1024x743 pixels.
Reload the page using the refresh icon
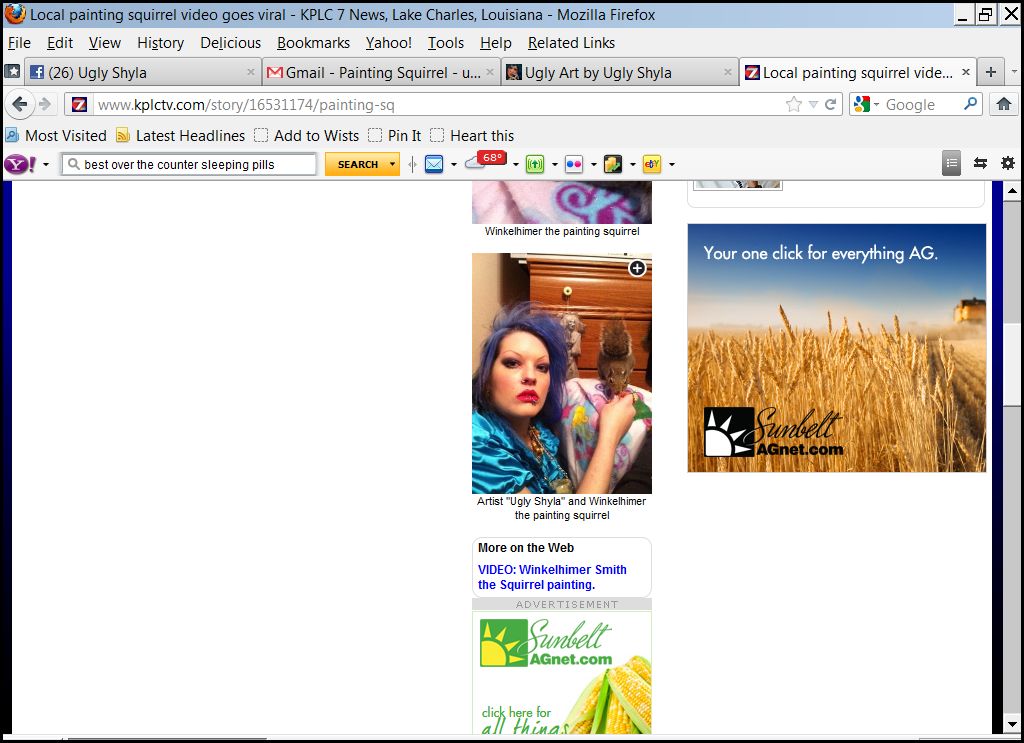830,104
